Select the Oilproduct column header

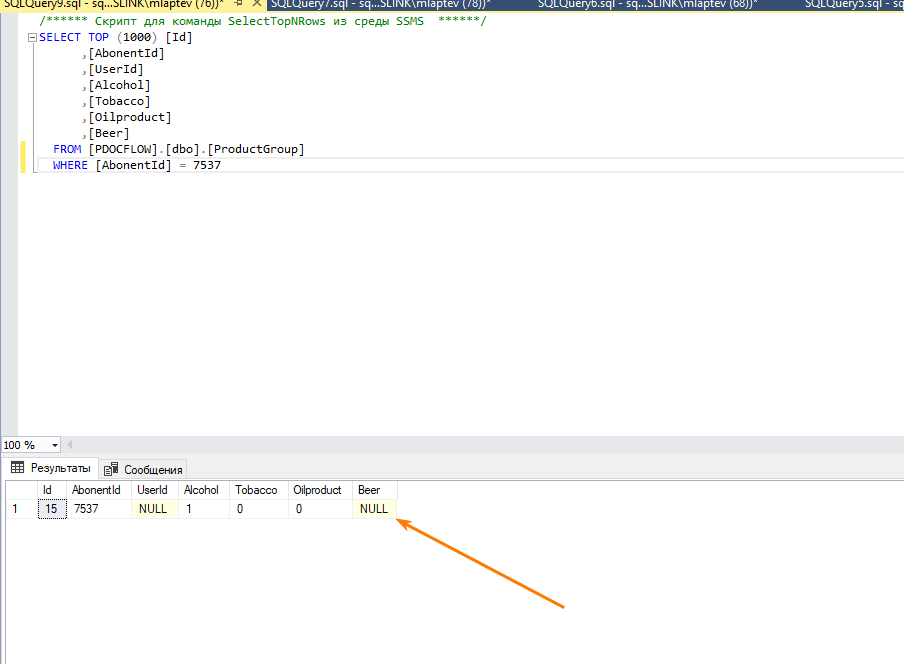click(320, 490)
